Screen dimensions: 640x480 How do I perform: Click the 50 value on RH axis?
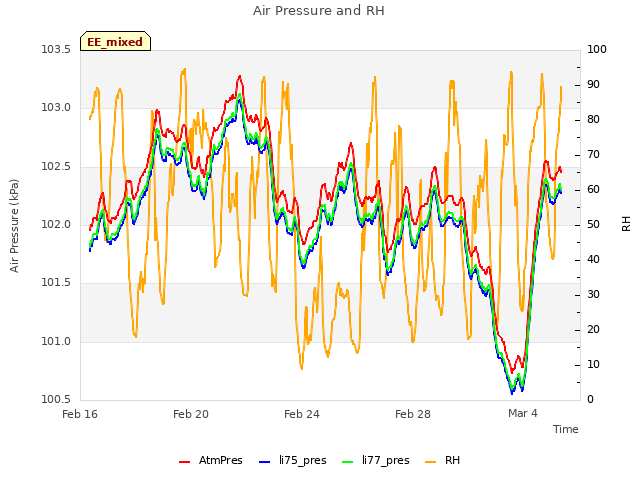(x=593, y=224)
